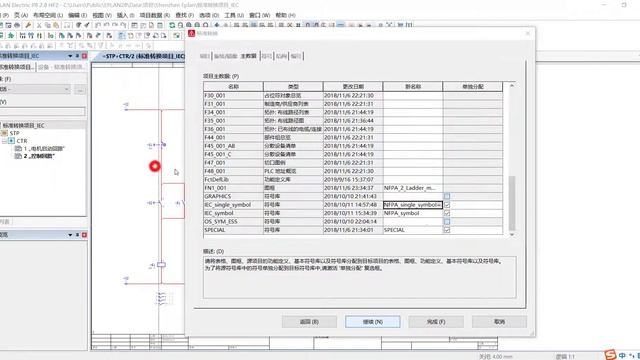
Task: Tick the OS_SYM_ESS row checkbox
Action: [x=447, y=222]
